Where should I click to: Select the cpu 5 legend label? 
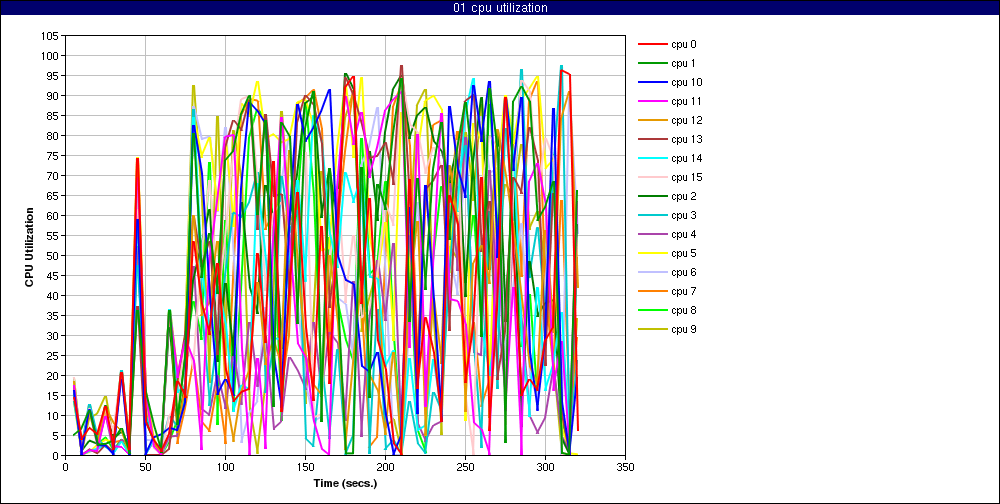tap(683, 253)
